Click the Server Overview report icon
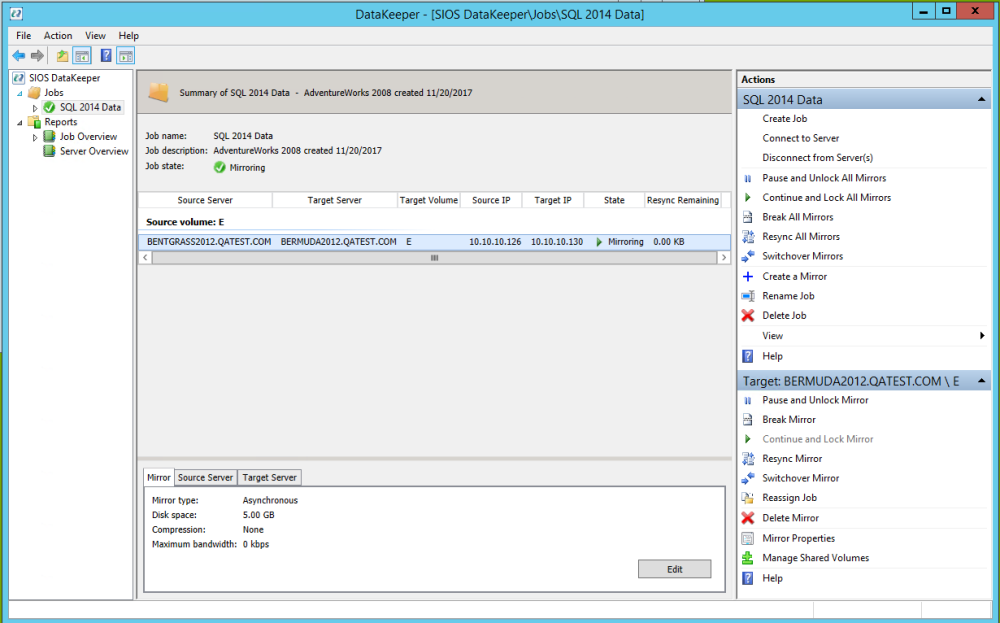 tap(49, 151)
